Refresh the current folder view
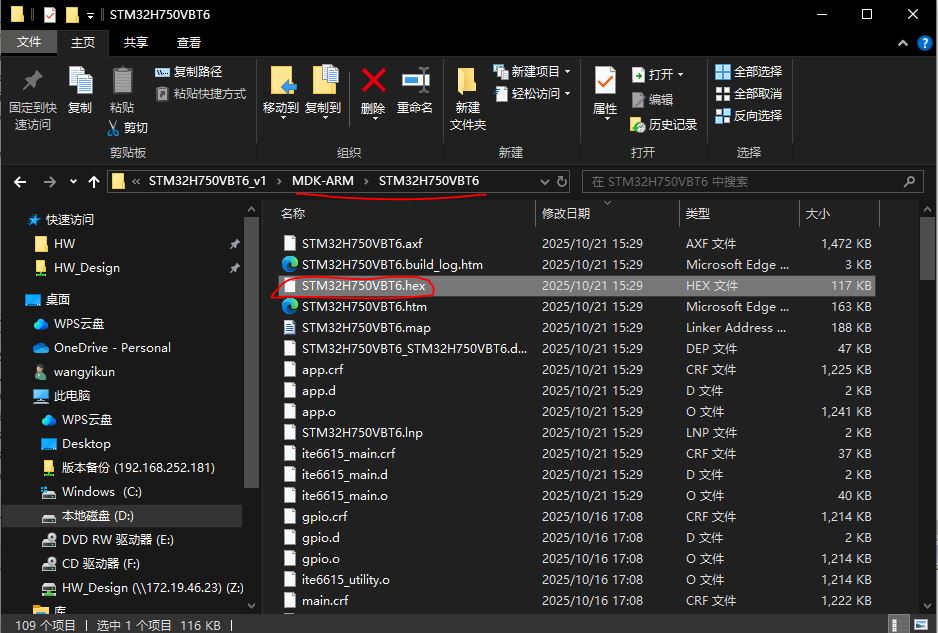 (562, 181)
